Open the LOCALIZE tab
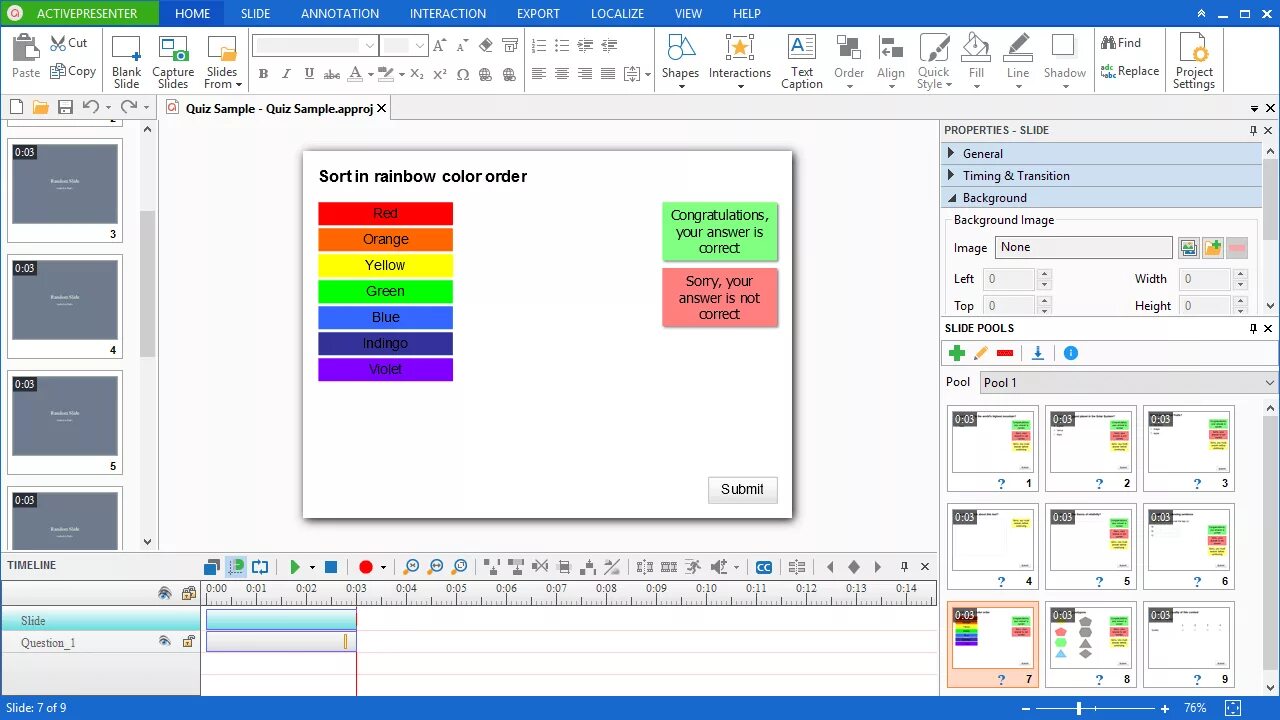This screenshot has height=720, width=1280. [x=617, y=14]
